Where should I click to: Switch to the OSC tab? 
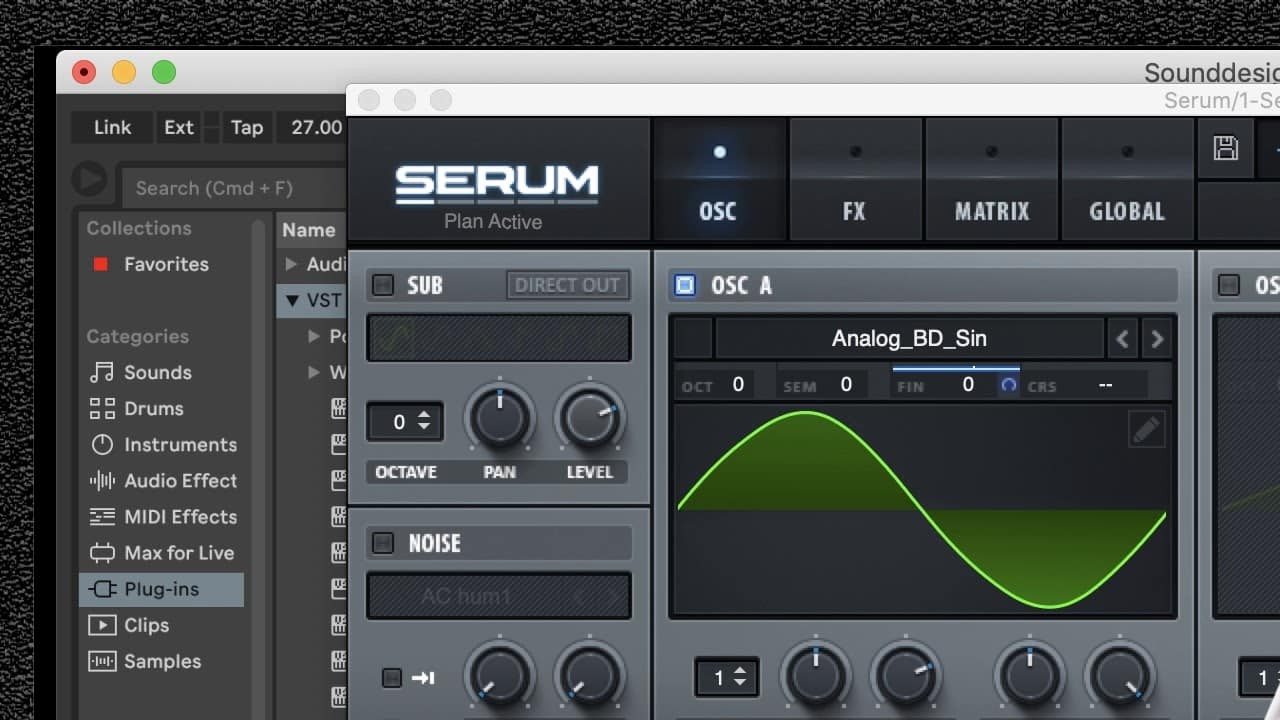click(x=718, y=179)
